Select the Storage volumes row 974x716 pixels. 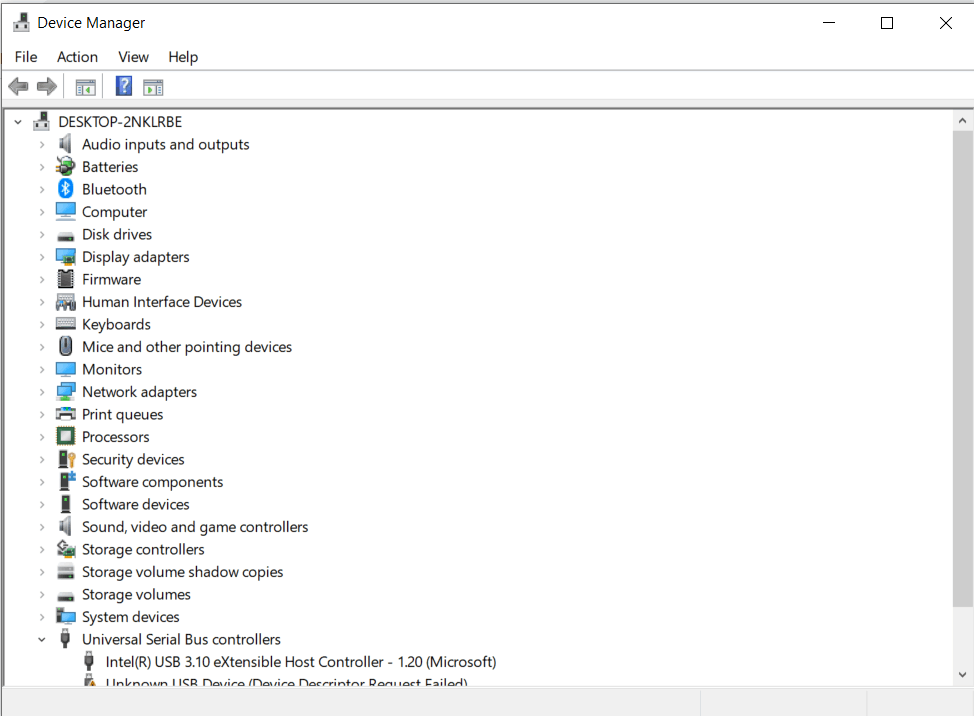136,594
